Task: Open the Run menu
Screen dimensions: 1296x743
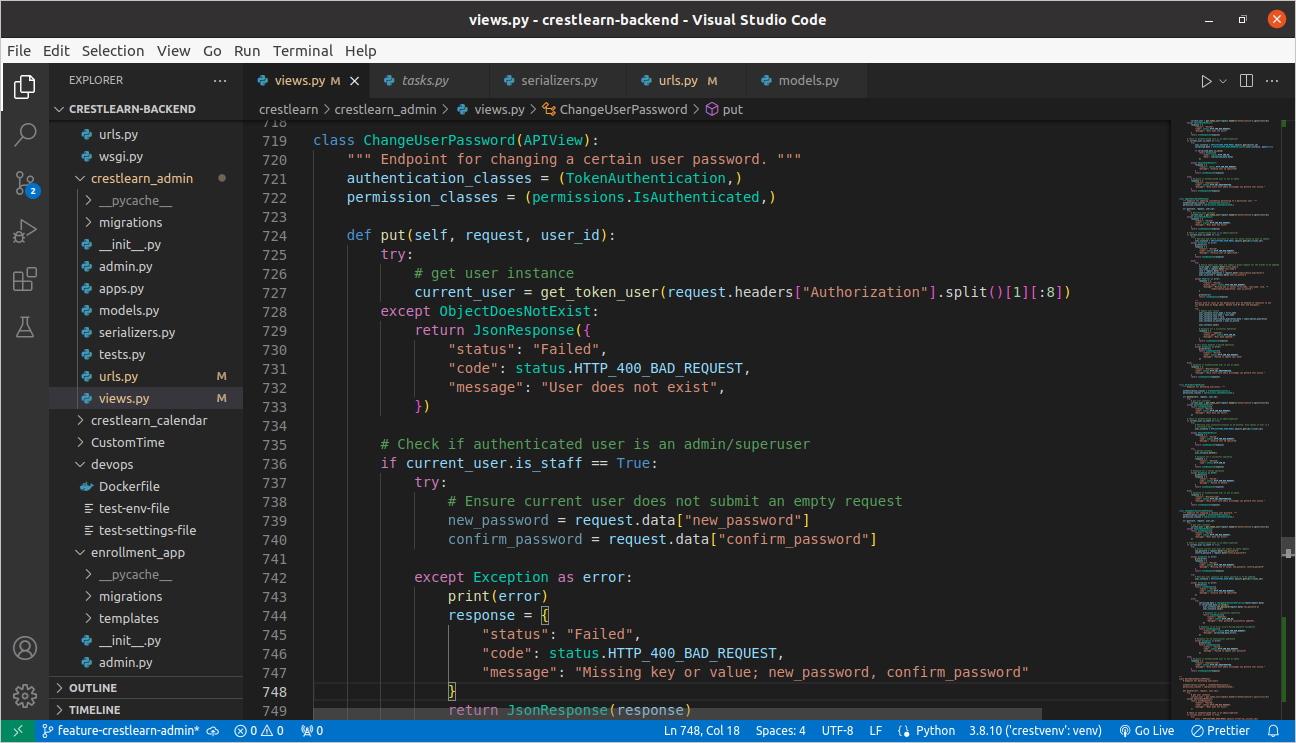Action: (x=247, y=51)
